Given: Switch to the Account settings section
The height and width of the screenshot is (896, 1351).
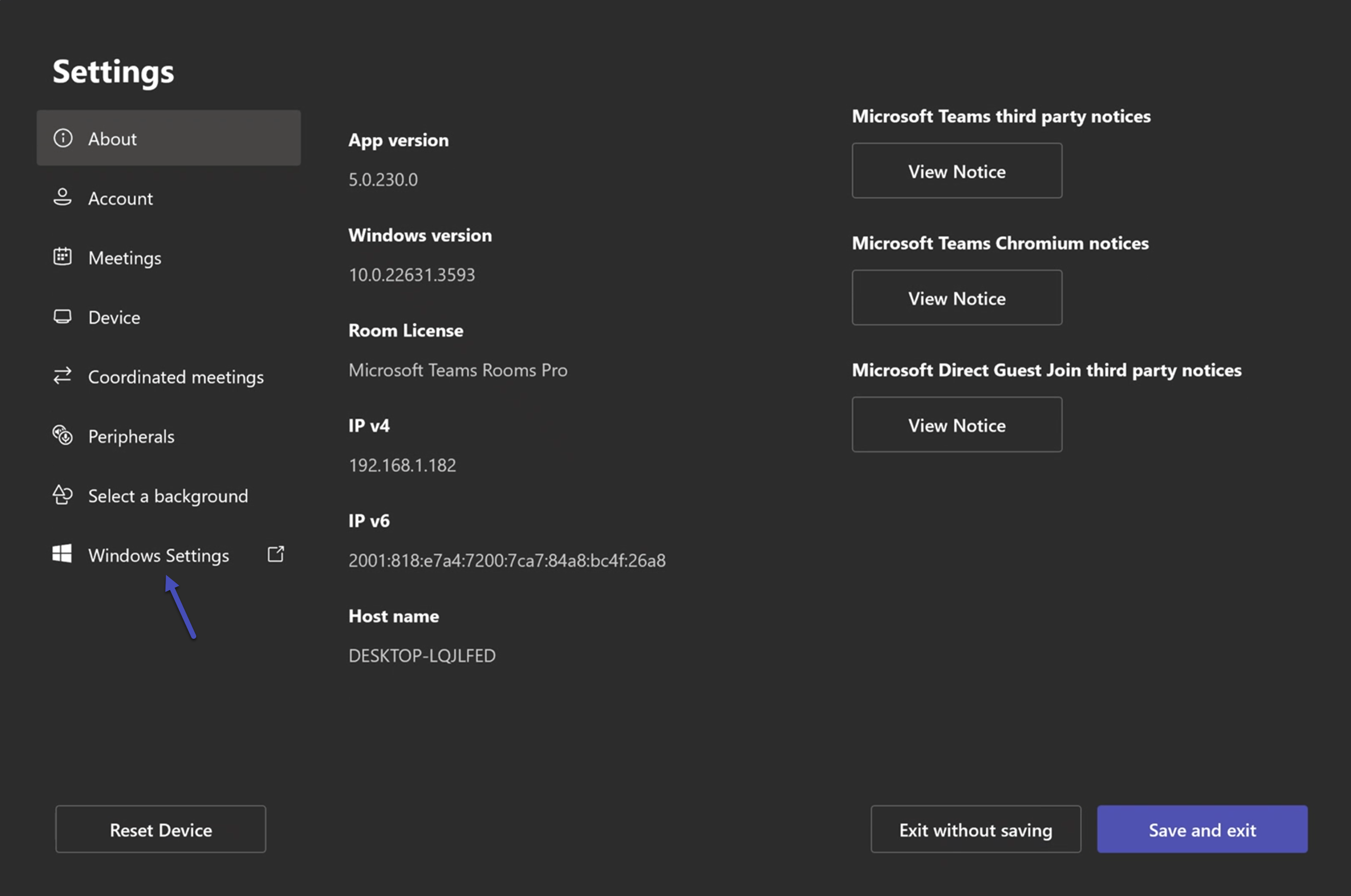Looking at the screenshot, I should pyautogui.click(x=120, y=198).
